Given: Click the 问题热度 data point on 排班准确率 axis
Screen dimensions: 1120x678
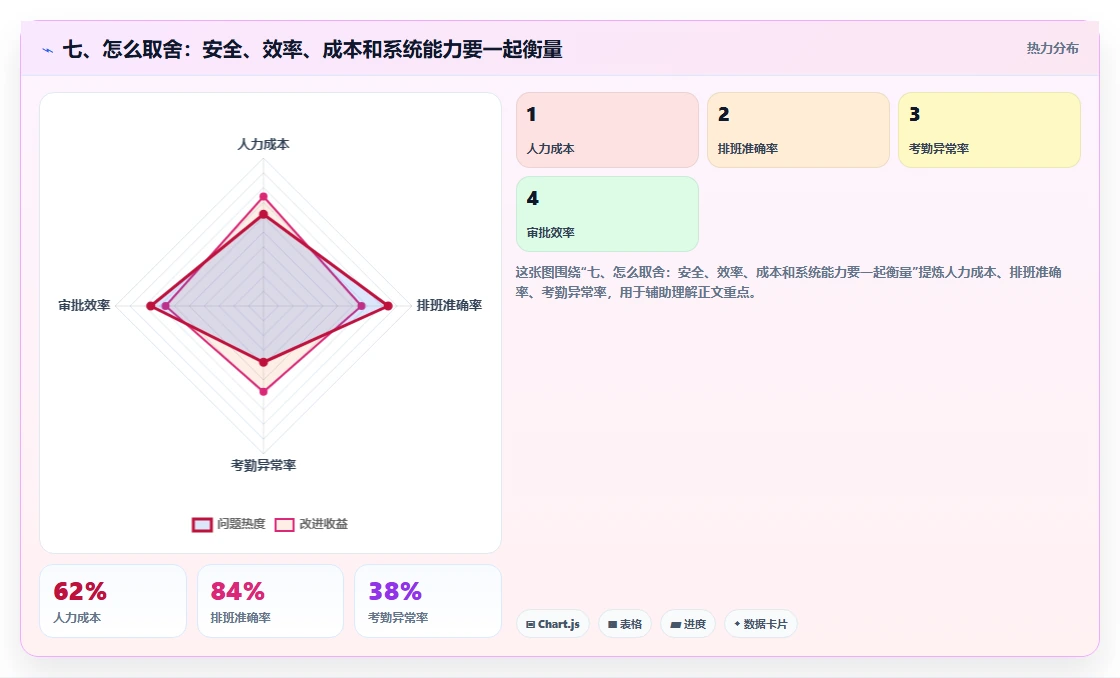Looking at the screenshot, I should point(388,306).
